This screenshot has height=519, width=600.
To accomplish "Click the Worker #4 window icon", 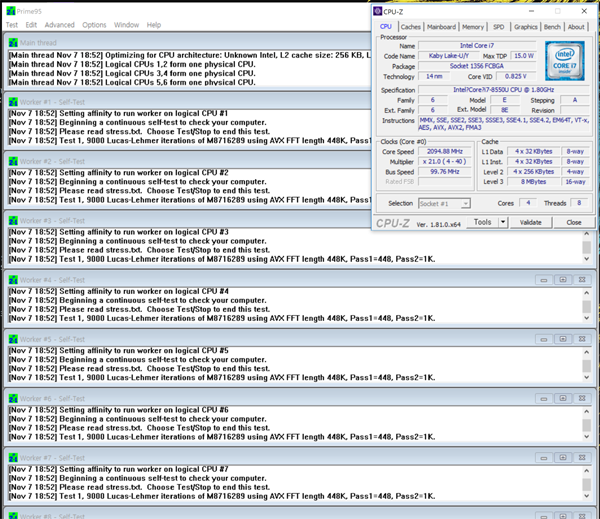I will click(13, 280).
